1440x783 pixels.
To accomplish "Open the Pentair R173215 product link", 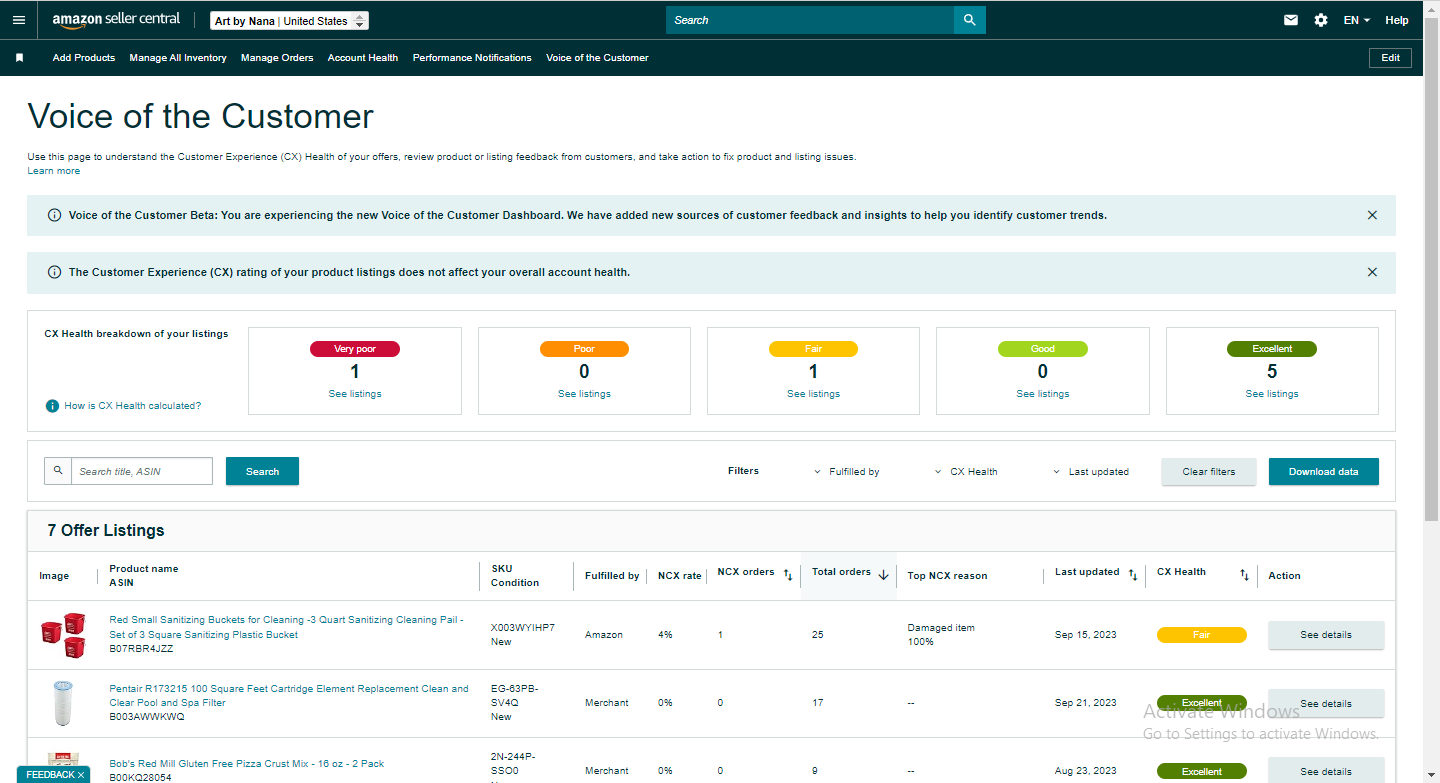I will pos(289,696).
